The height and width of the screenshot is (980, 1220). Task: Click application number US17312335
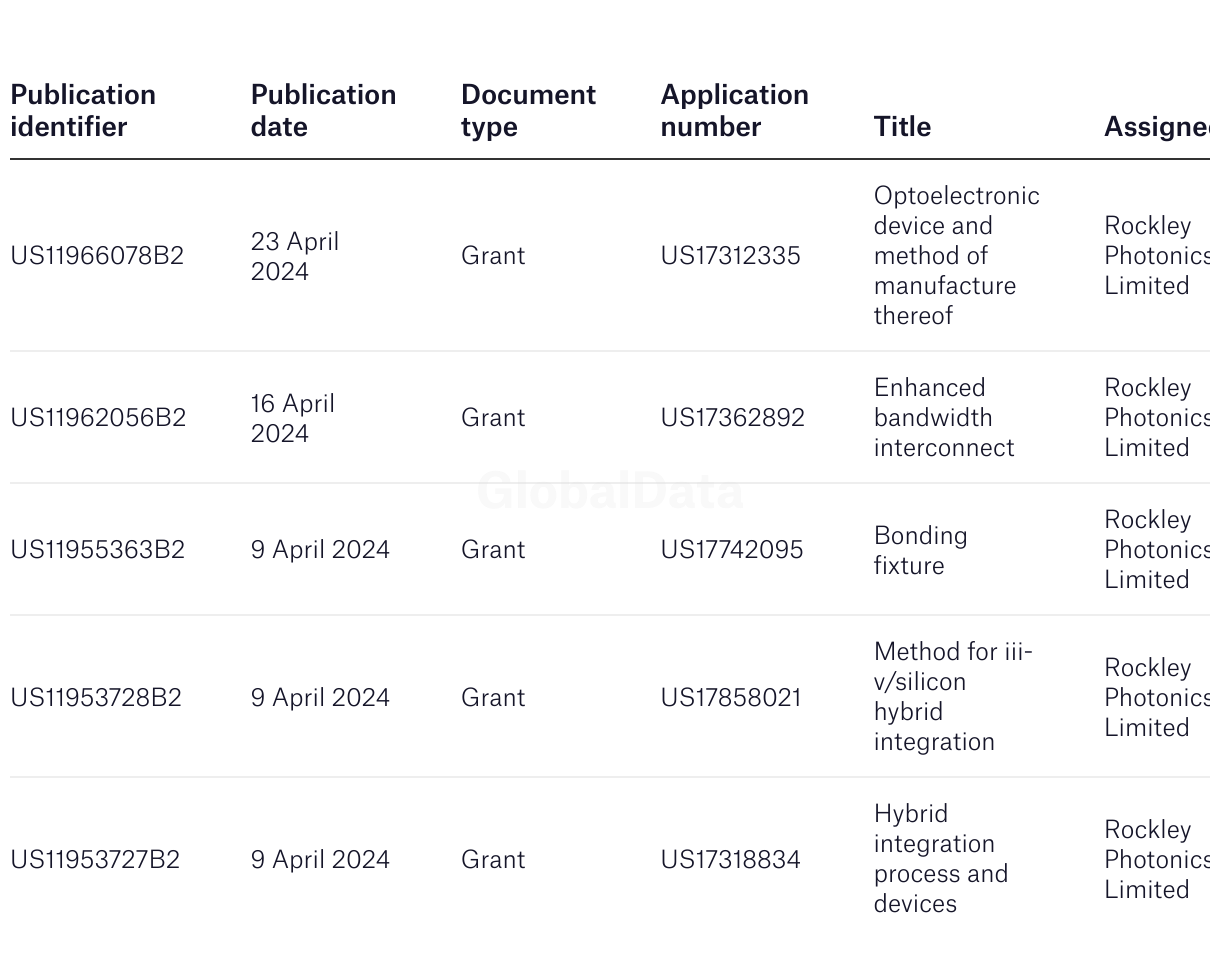[730, 256]
